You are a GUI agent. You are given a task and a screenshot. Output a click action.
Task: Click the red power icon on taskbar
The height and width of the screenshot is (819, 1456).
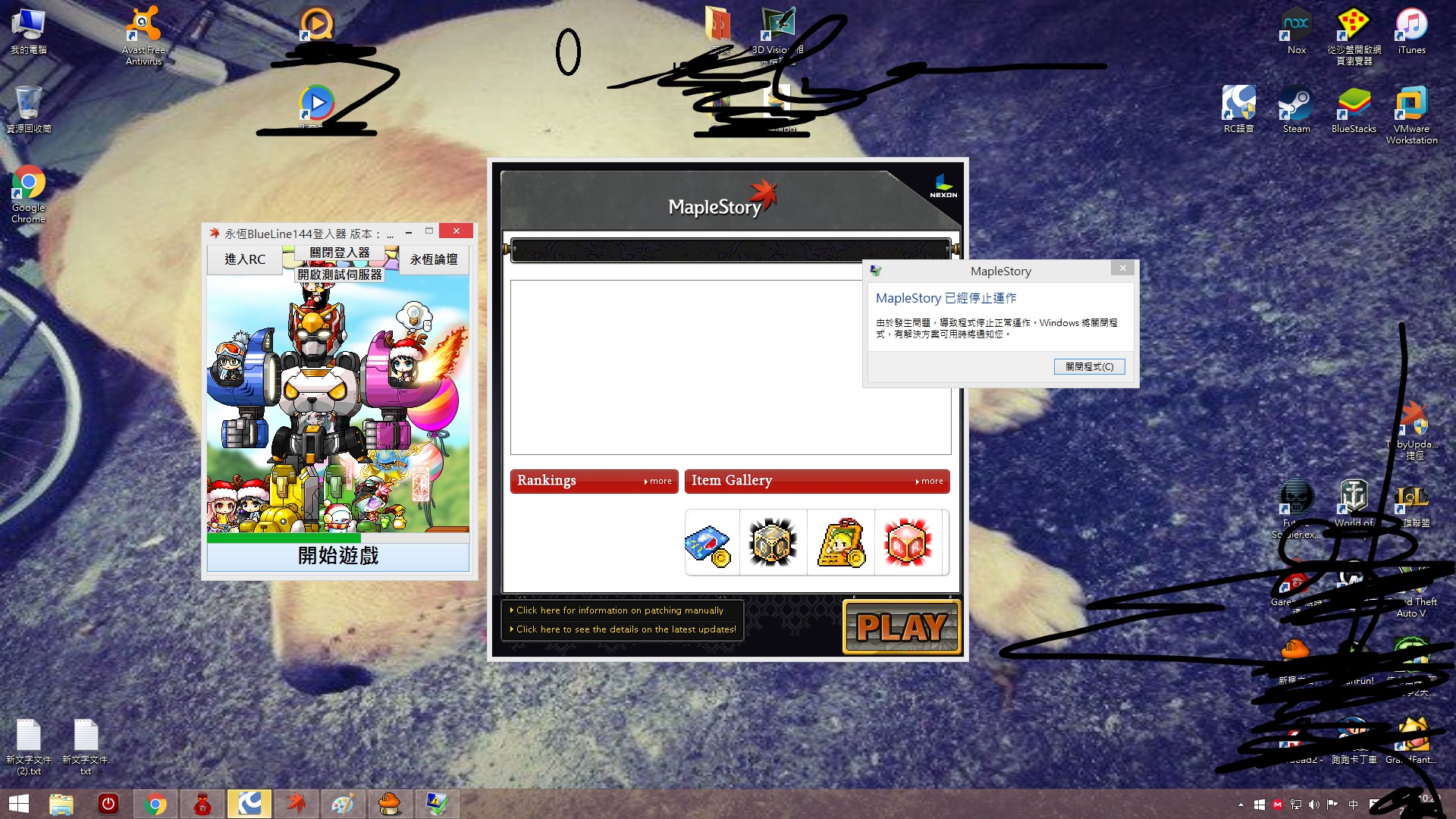pyautogui.click(x=108, y=804)
